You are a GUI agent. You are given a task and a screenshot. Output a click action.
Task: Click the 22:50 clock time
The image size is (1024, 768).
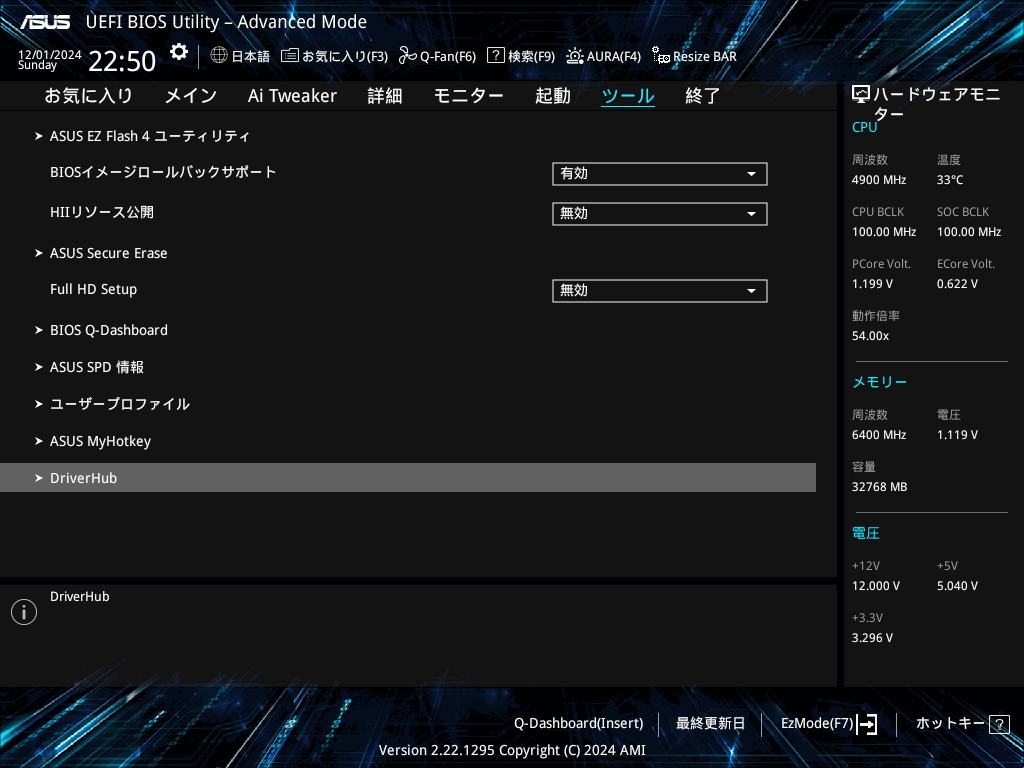pos(122,61)
